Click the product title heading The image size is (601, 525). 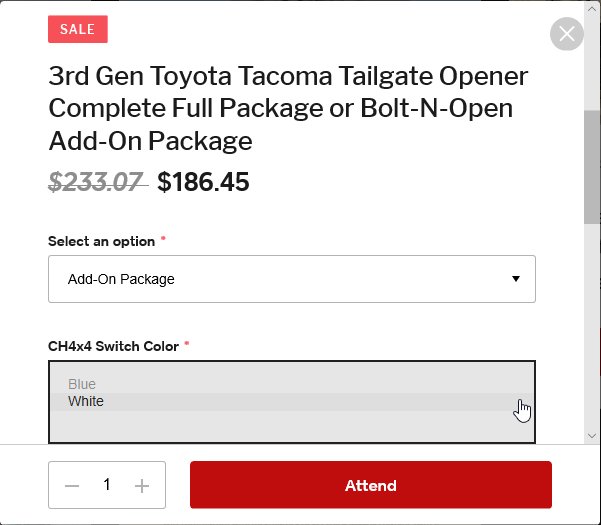pos(288,108)
